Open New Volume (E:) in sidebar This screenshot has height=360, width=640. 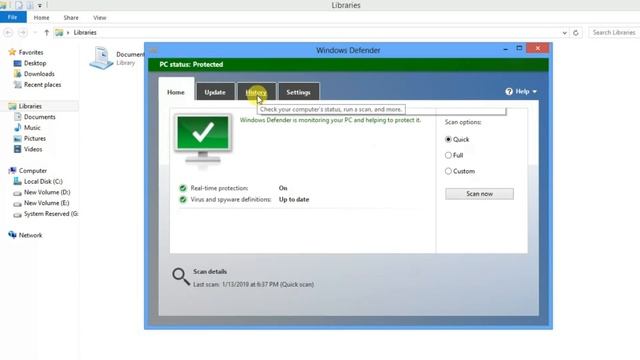(x=47, y=203)
